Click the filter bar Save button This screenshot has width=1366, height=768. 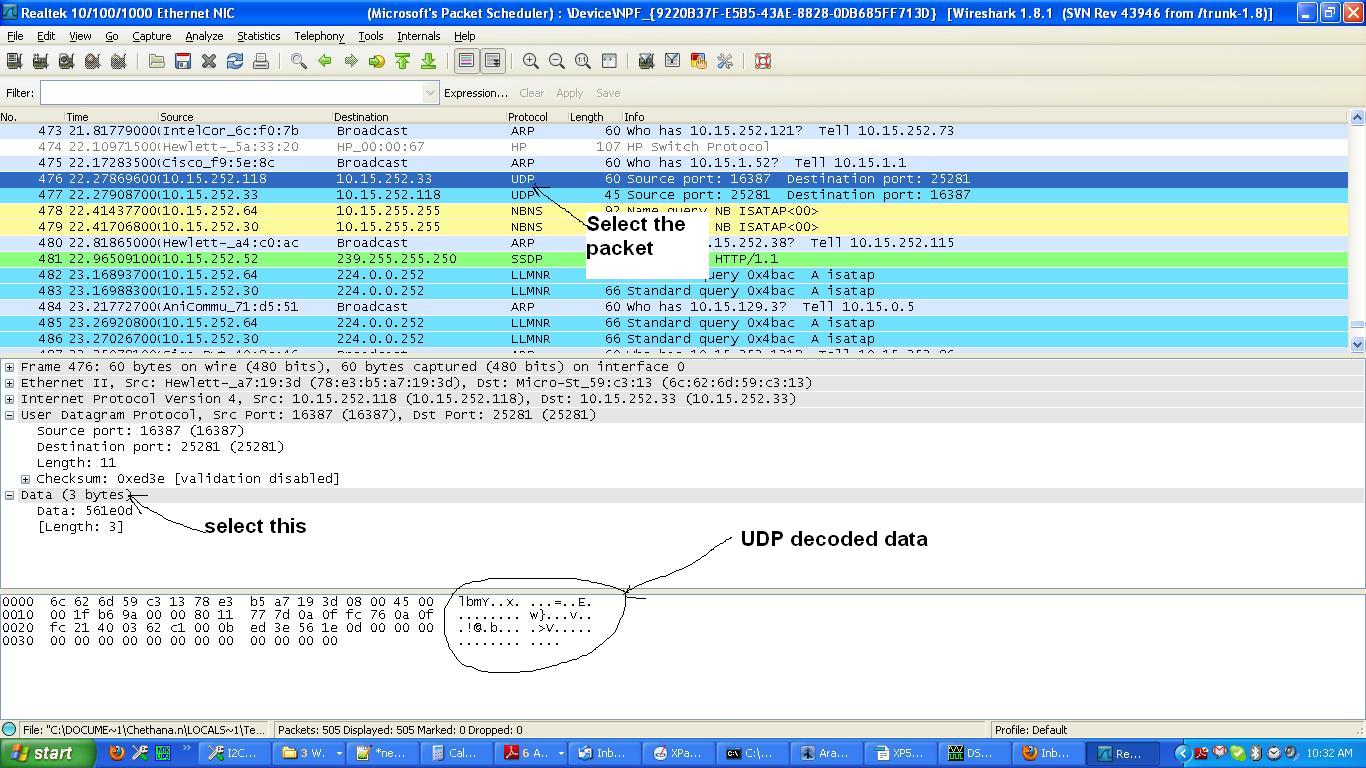[608, 93]
